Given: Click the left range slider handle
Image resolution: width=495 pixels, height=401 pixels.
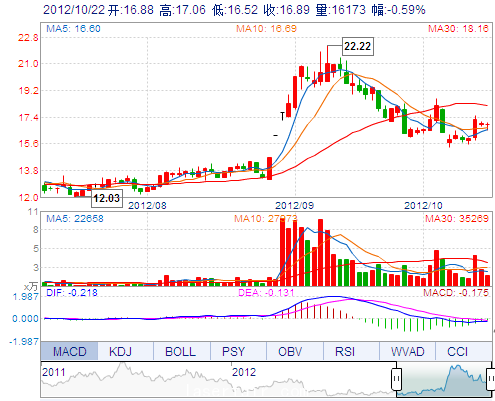Looking at the screenshot, I should coord(397,379).
